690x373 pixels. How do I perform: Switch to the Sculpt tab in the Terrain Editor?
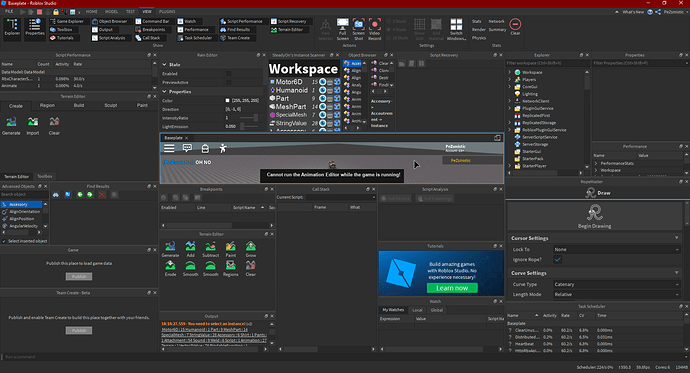pos(110,106)
